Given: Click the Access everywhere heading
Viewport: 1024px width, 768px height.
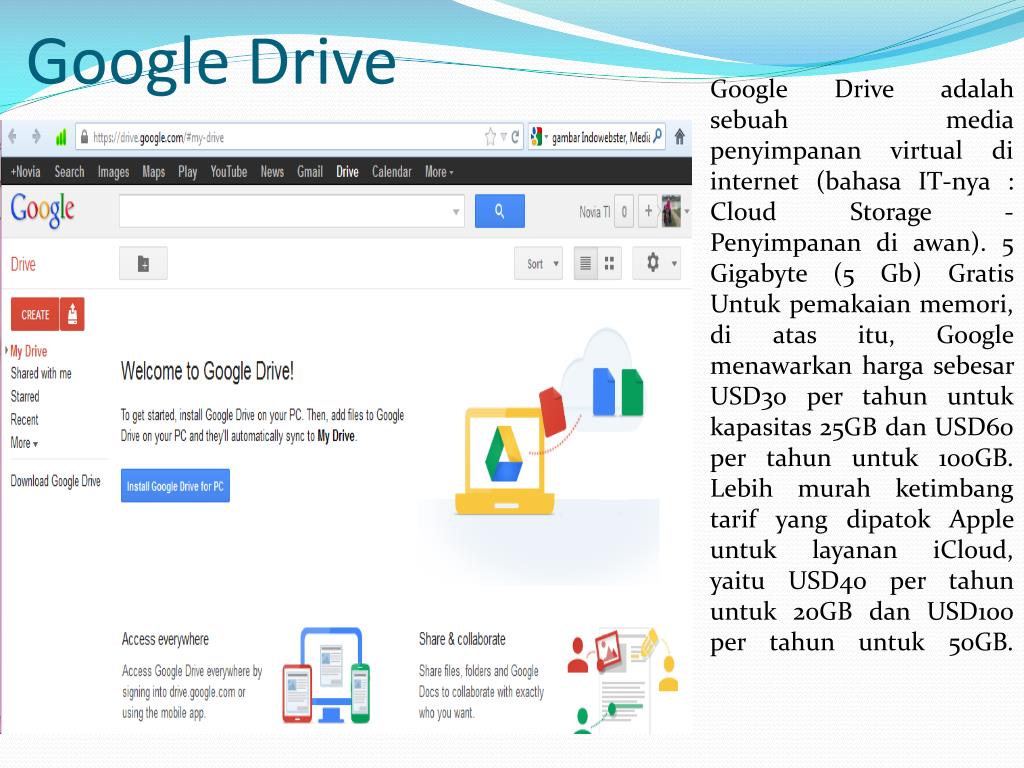Looking at the screenshot, I should tap(165, 639).
